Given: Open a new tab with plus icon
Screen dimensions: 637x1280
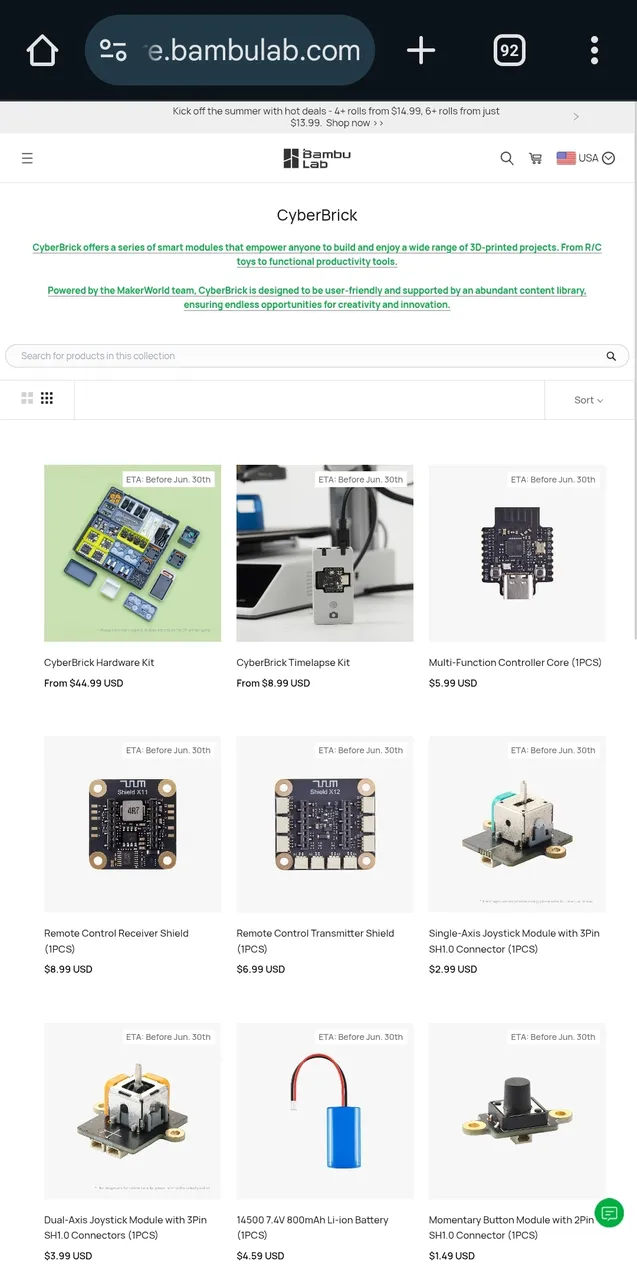Looking at the screenshot, I should tap(421, 50).
